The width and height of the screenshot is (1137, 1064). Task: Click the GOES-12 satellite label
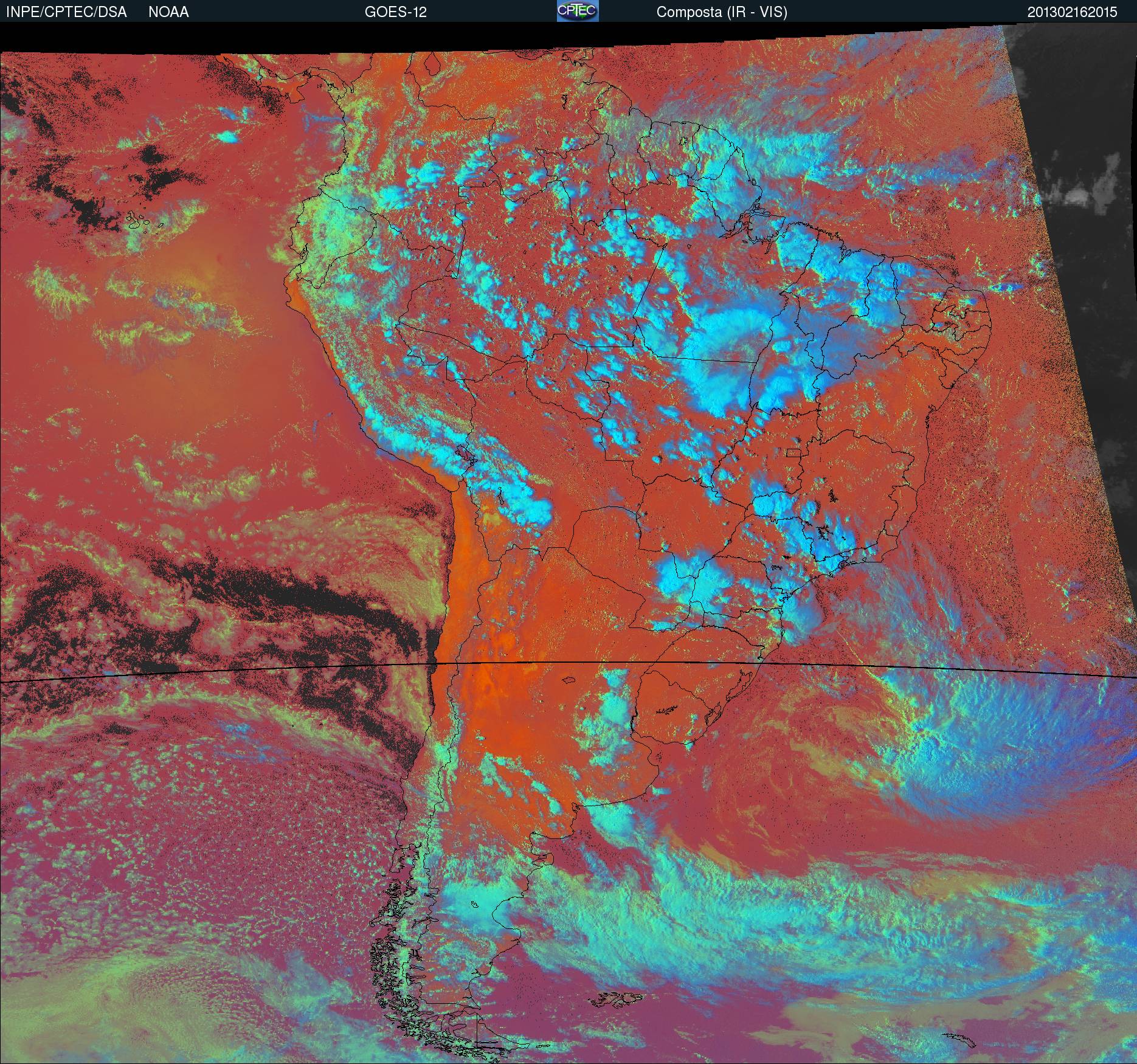395,12
